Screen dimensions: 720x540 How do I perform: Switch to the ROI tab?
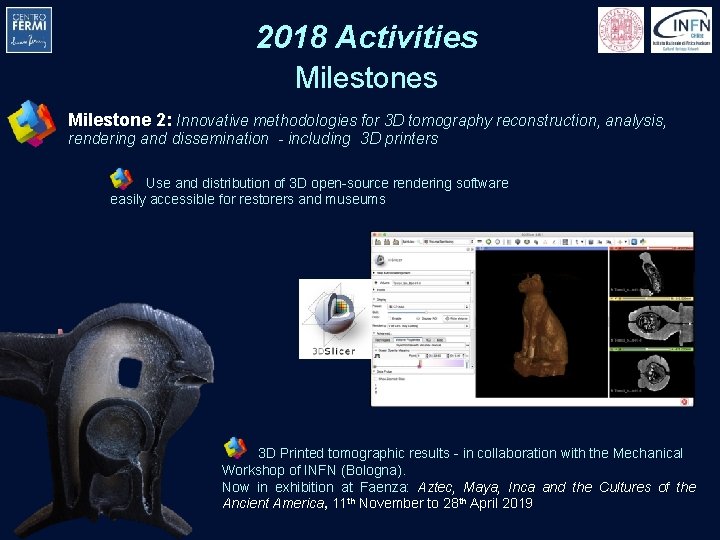pos(428,340)
